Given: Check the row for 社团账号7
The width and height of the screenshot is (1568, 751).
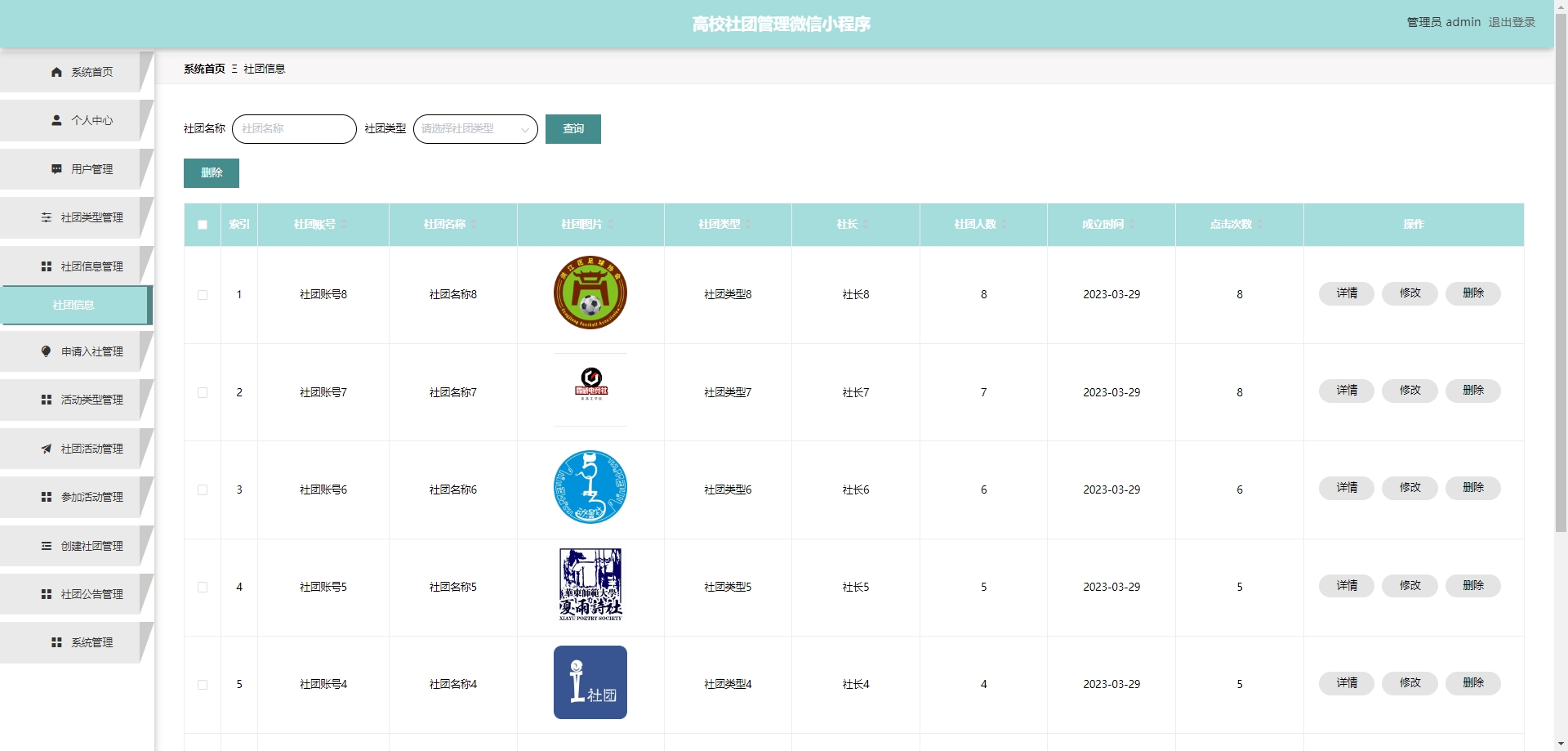Looking at the screenshot, I should pyautogui.click(x=203, y=392).
